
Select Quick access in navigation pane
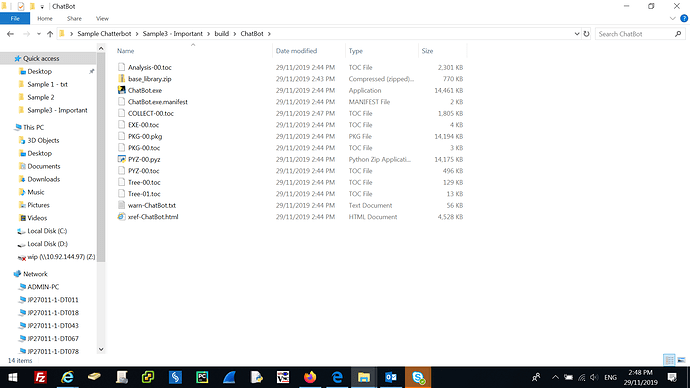(x=41, y=59)
